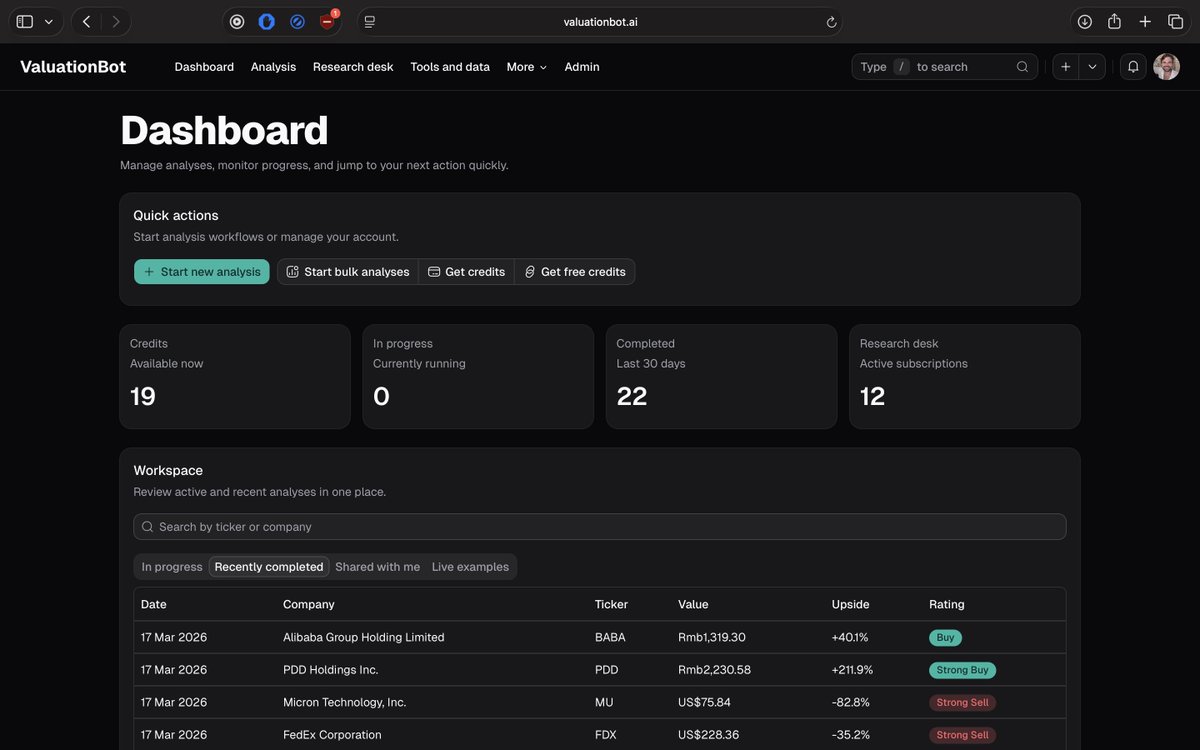Image resolution: width=1200 pixels, height=750 pixels.
Task: Click the header plus create button
Action: [x=1066, y=67]
